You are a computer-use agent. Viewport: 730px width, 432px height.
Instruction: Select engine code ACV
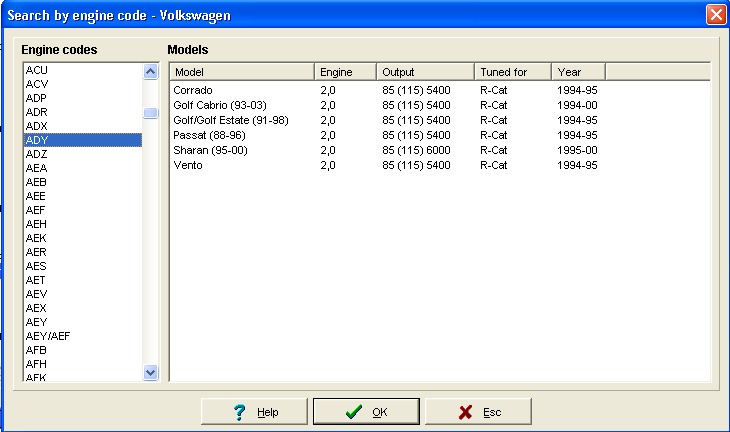[83, 84]
